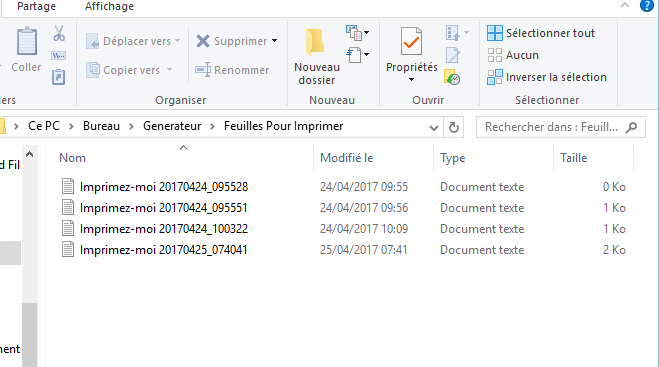Image resolution: width=659 pixels, height=367 pixels.
Task: Open the Propriétés checkmark icon
Action: (x=411, y=41)
